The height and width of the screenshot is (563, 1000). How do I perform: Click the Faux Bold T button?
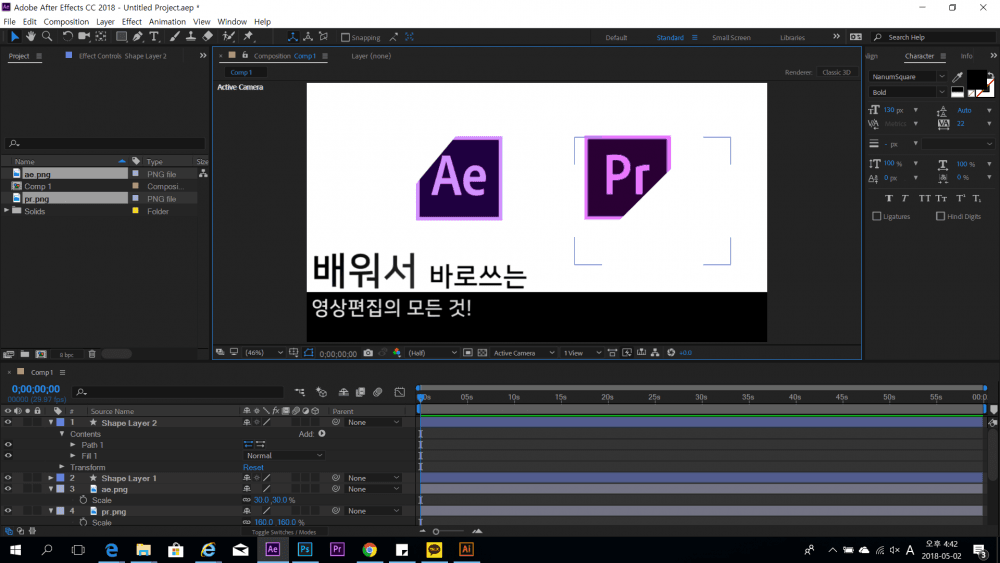click(x=888, y=198)
